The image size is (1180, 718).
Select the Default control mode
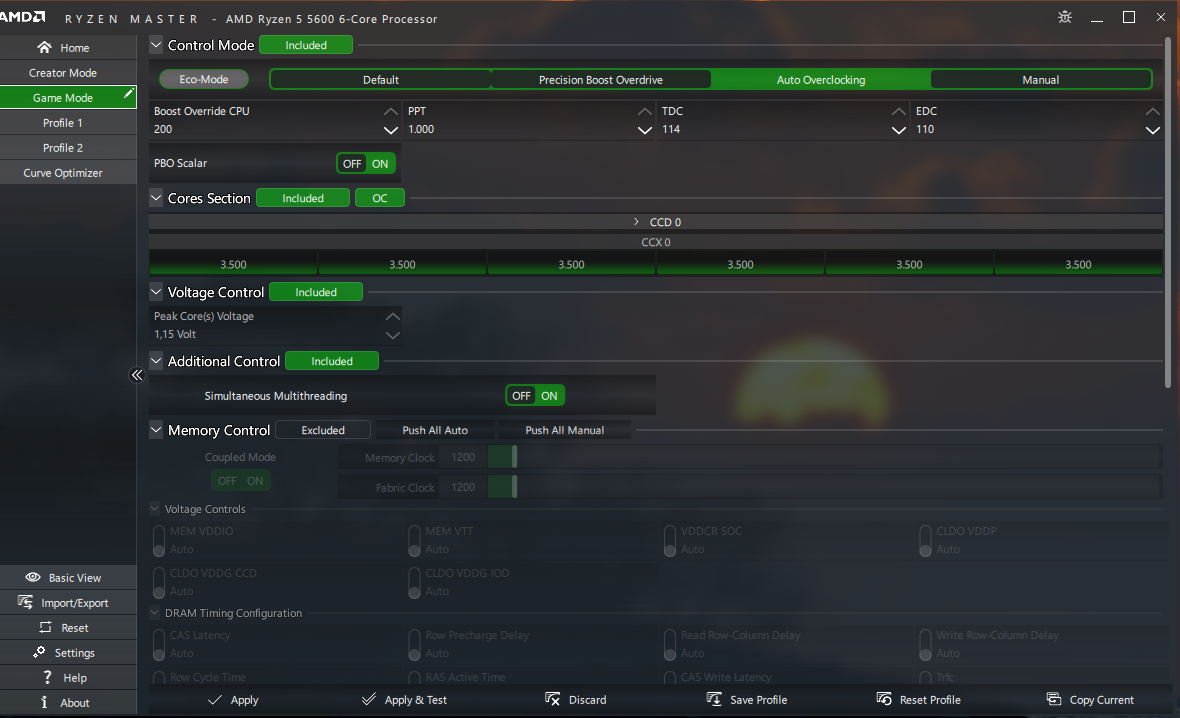tap(381, 80)
